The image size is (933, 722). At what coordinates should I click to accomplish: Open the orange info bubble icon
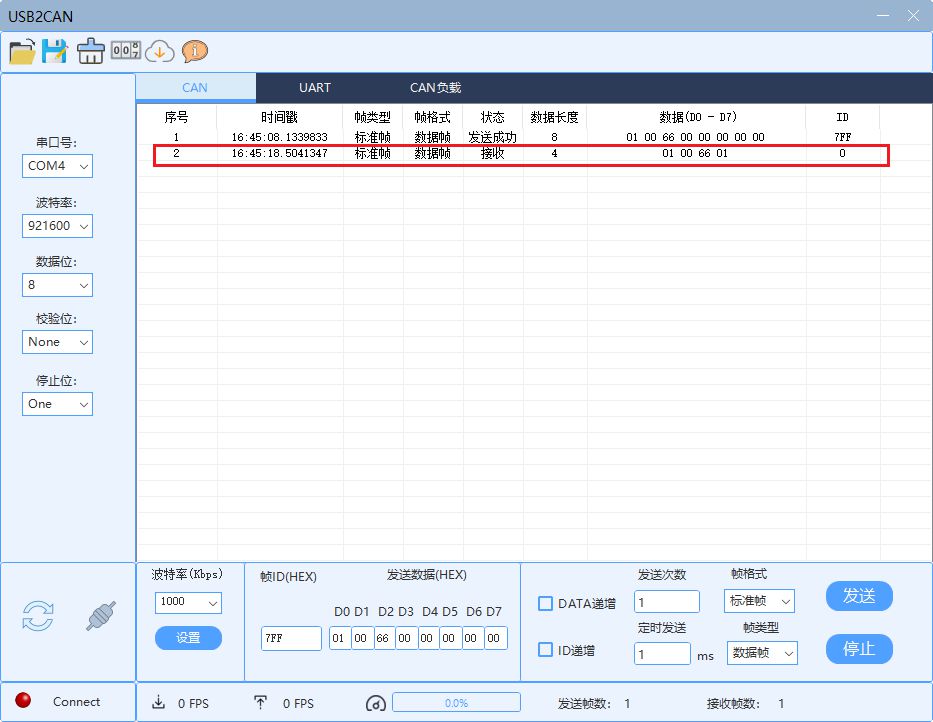click(x=194, y=50)
